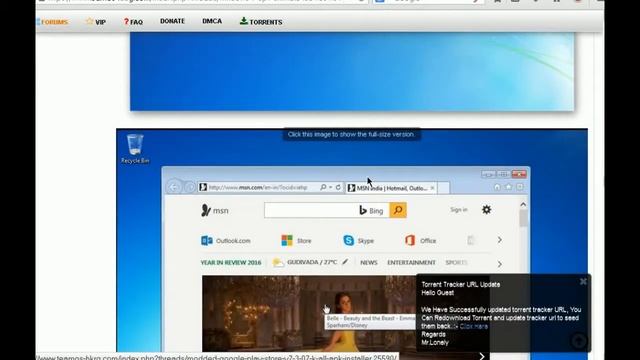Select the SPORTS tab on msn
This screenshot has height=360, width=640.
click(456, 262)
